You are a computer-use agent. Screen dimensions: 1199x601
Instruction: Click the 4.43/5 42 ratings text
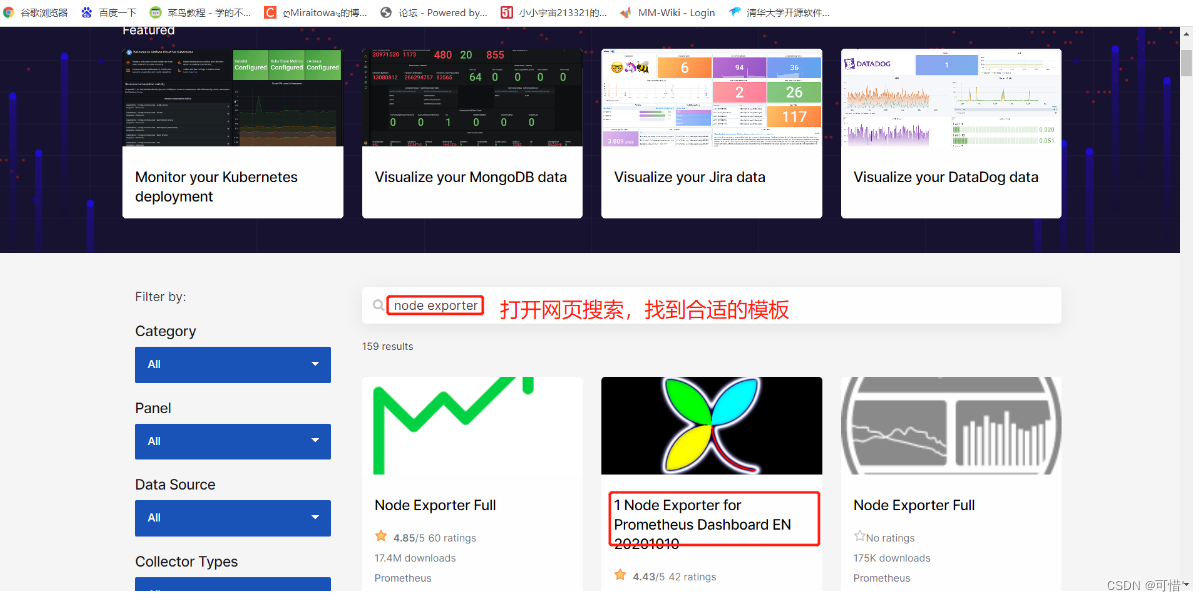click(x=674, y=577)
